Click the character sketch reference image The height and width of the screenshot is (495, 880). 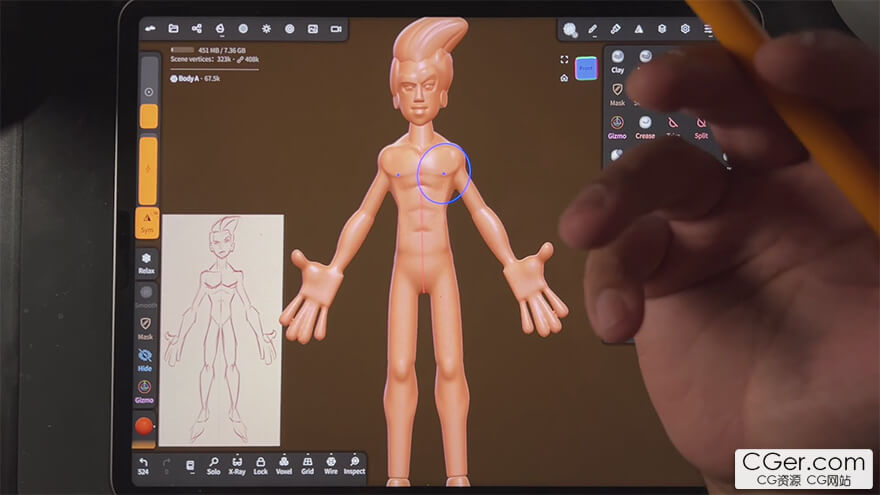[x=221, y=330]
